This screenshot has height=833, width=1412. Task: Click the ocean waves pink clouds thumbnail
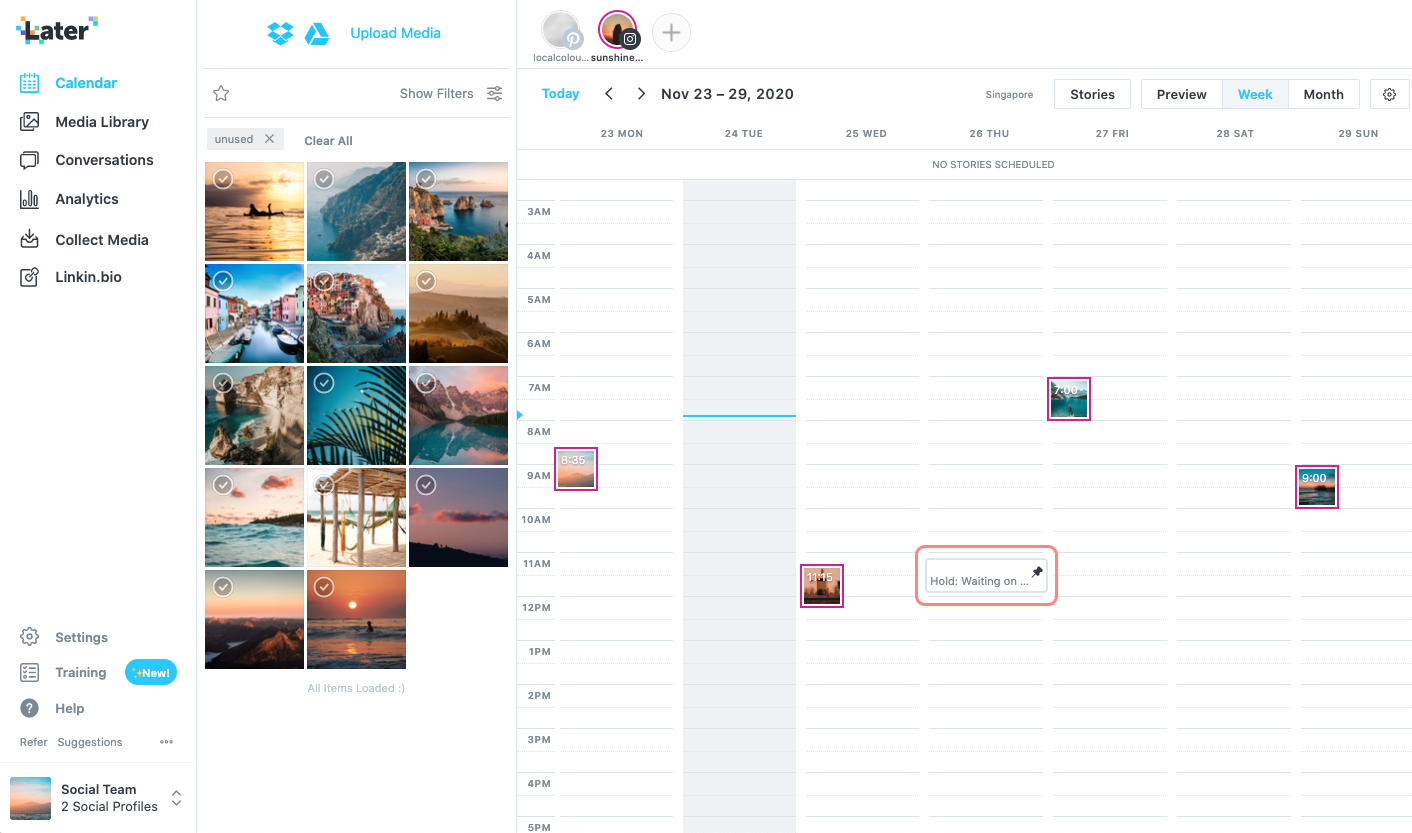(x=254, y=517)
